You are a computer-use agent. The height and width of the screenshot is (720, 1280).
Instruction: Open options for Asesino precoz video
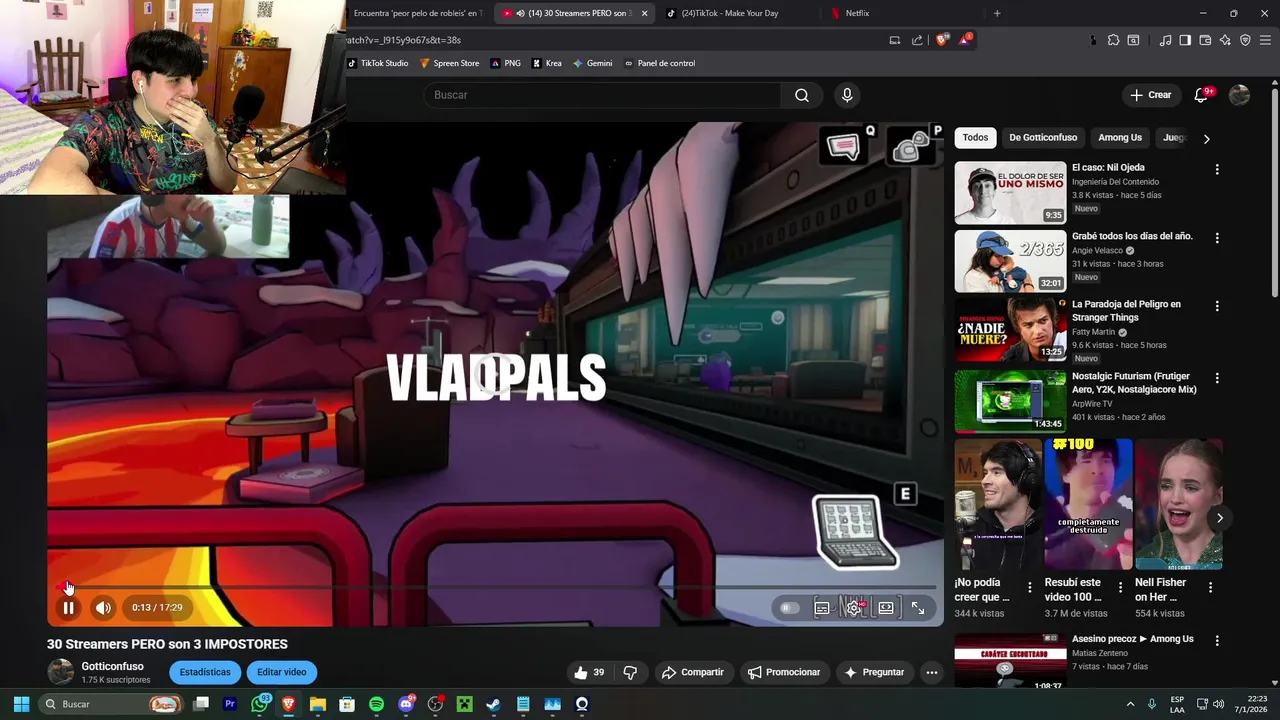pyautogui.click(x=1217, y=640)
